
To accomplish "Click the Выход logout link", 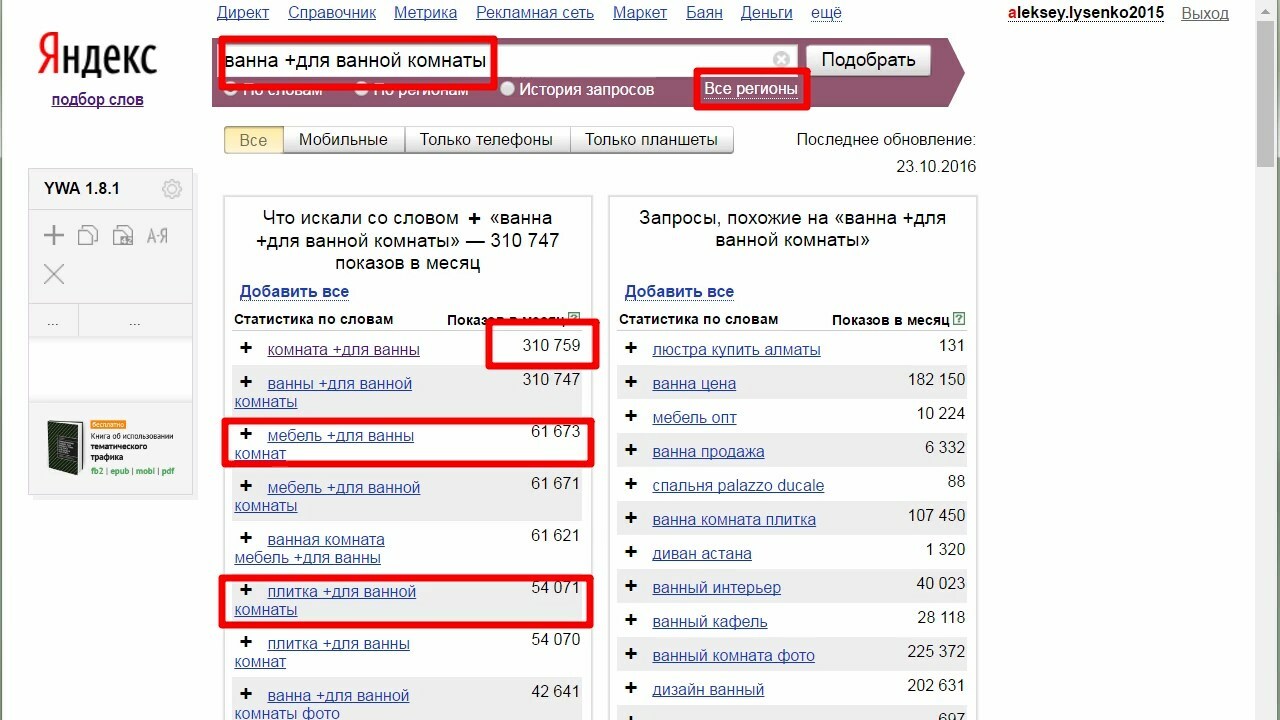I will [1205, 13].
